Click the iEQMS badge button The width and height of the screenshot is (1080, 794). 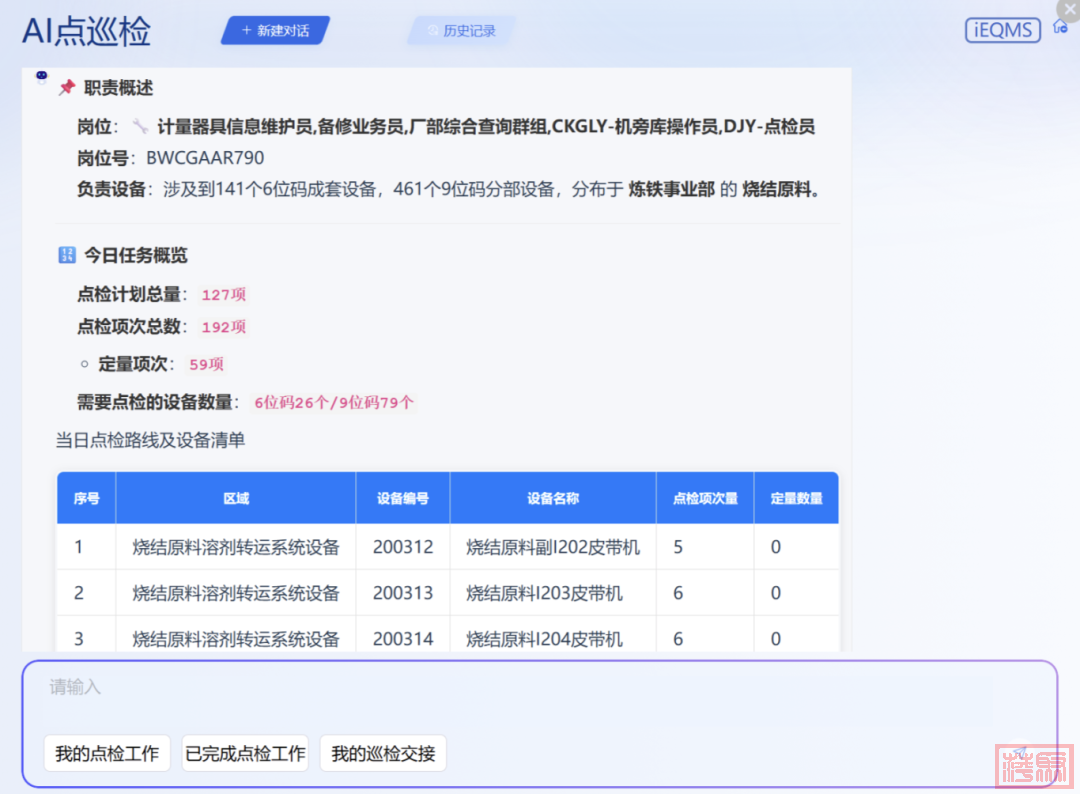coord(1002,30)
